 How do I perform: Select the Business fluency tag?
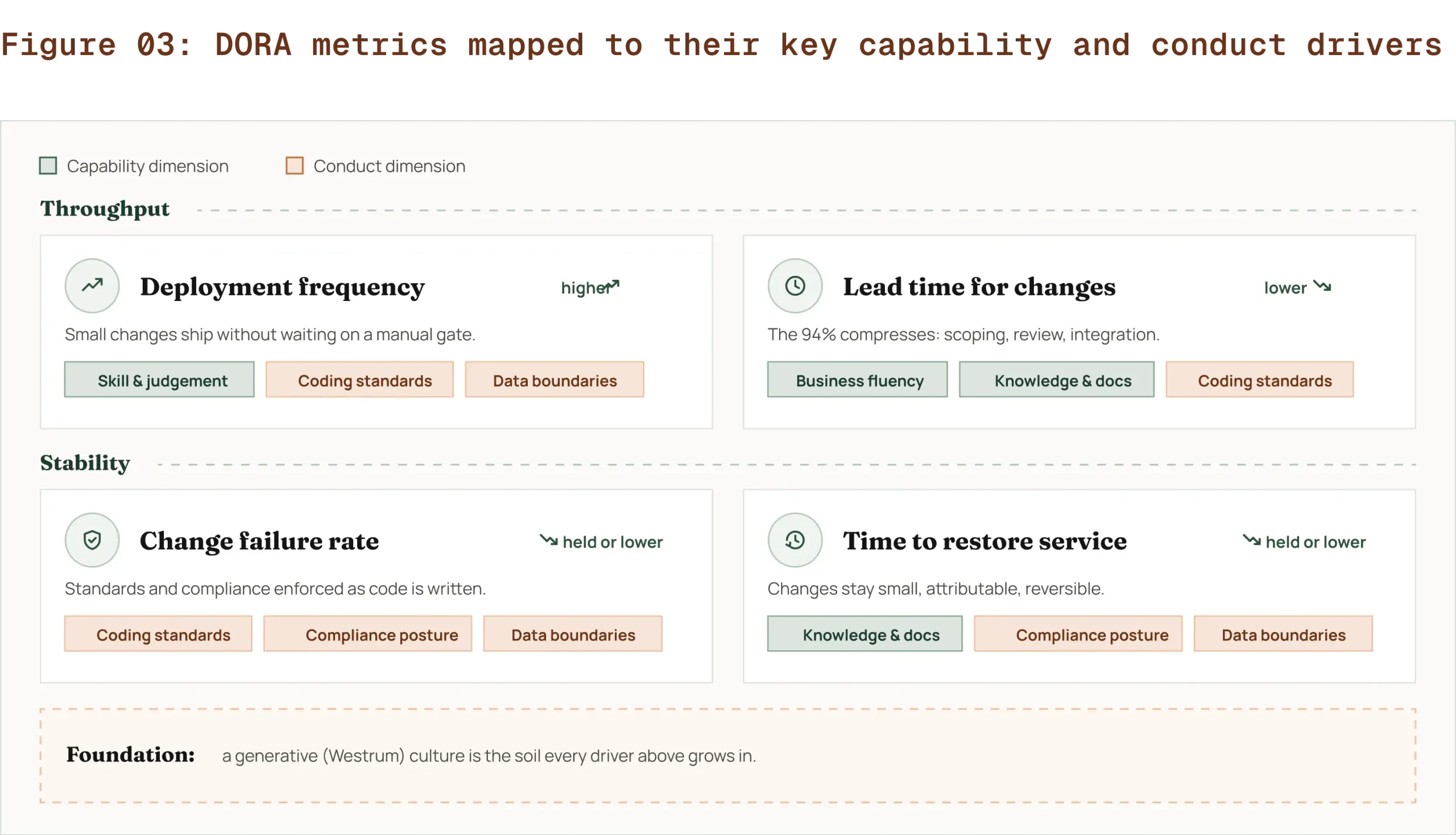(857, 379)
